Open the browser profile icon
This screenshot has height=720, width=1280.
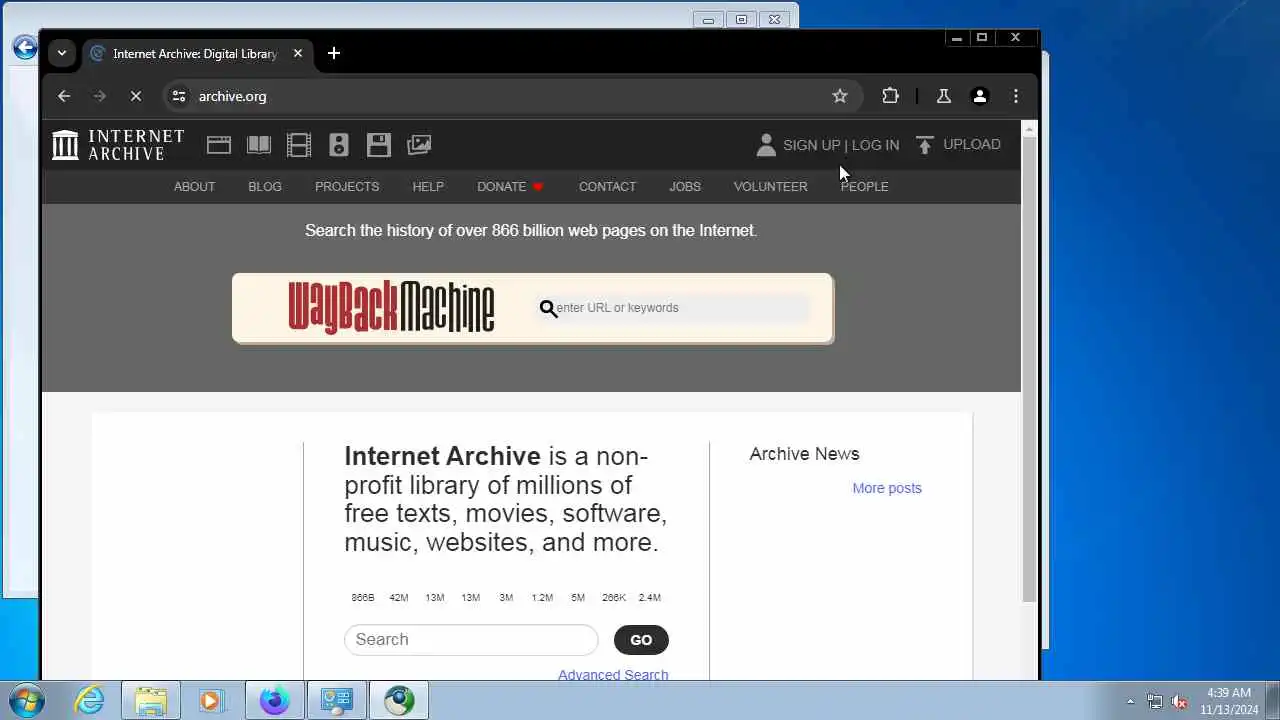(x=980, y=96)
